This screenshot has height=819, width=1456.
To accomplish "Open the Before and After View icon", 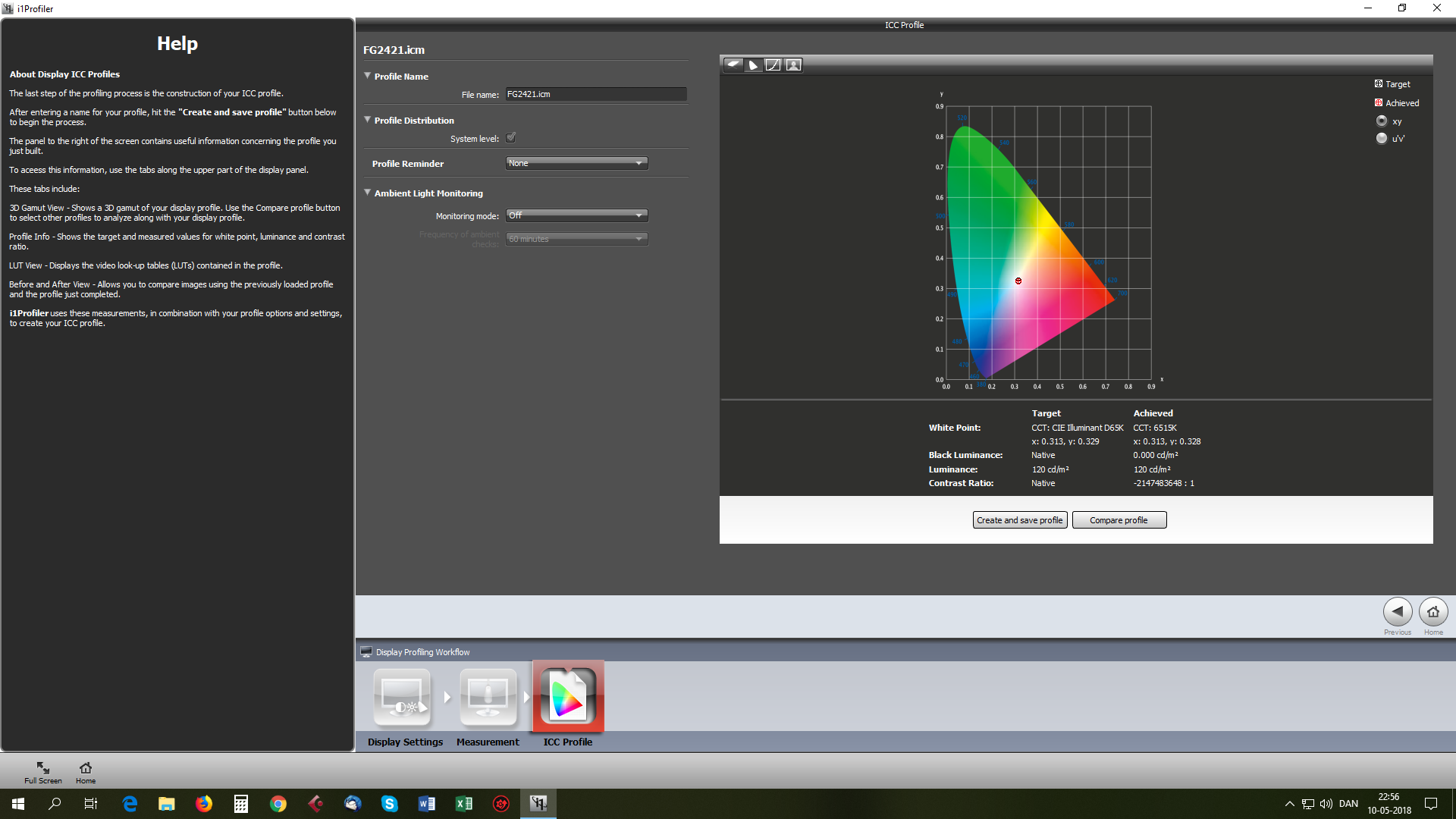I will (x=793, y=64).
